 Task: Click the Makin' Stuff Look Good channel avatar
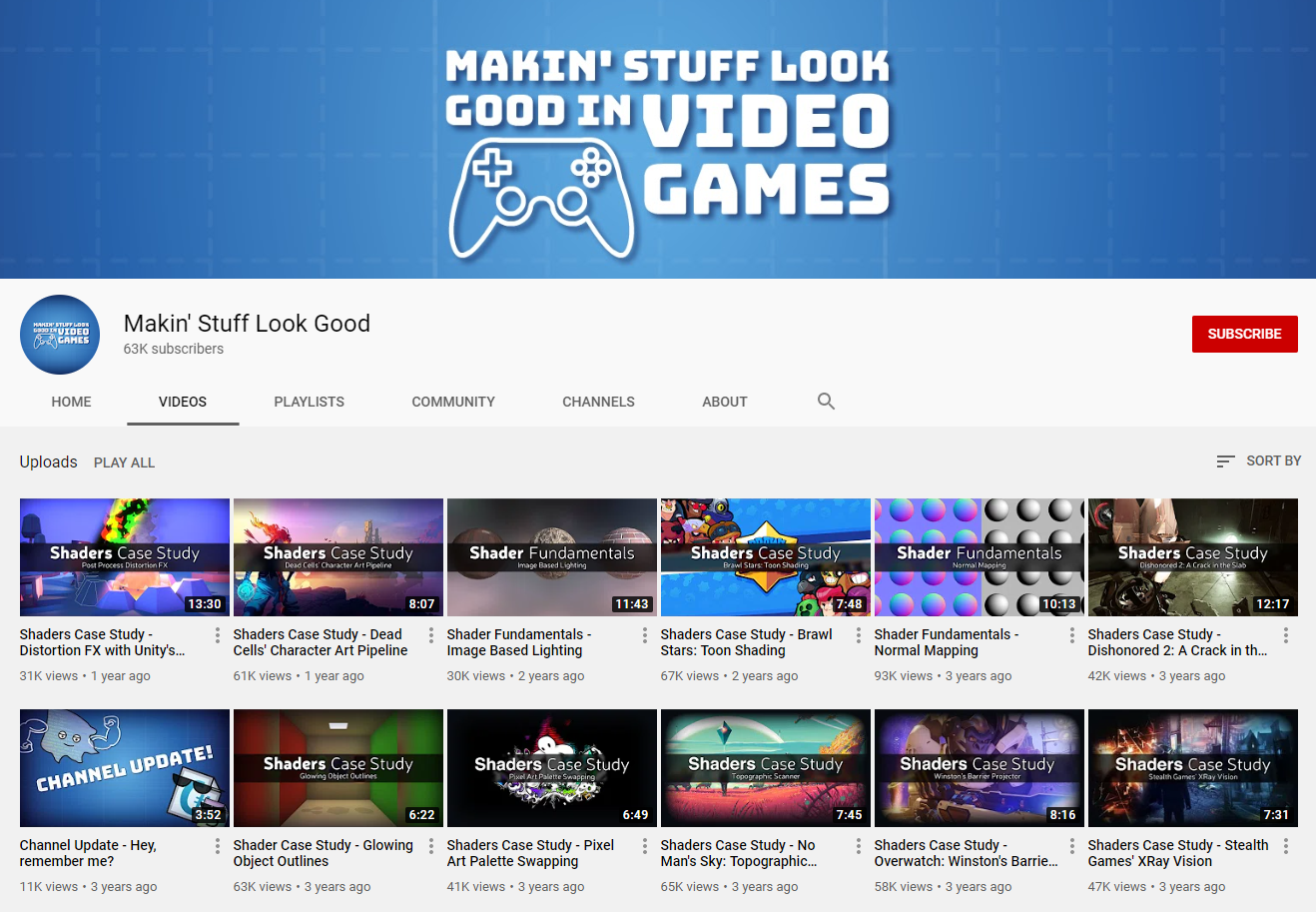[x=60, y=335]
